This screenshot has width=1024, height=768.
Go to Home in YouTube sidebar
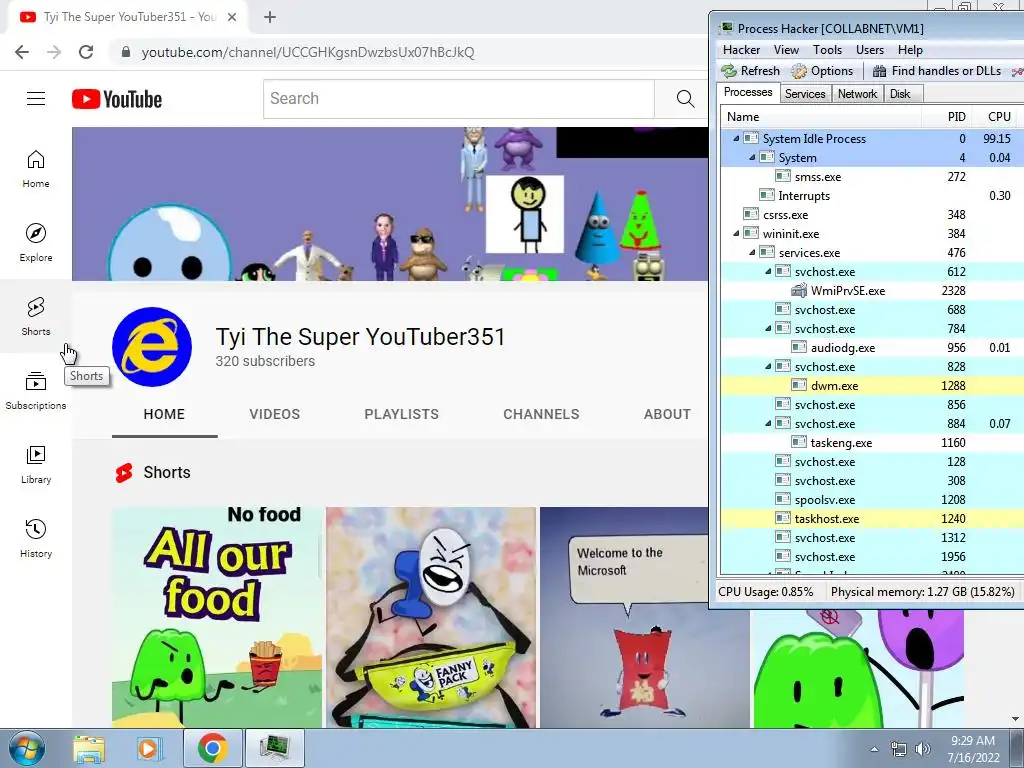point(36,169)
